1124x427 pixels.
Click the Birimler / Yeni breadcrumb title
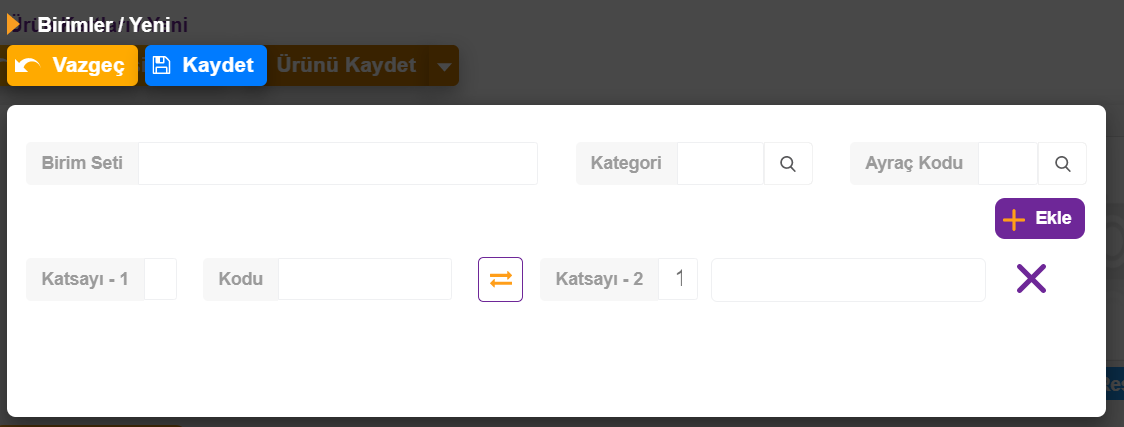tap(104, 25)
